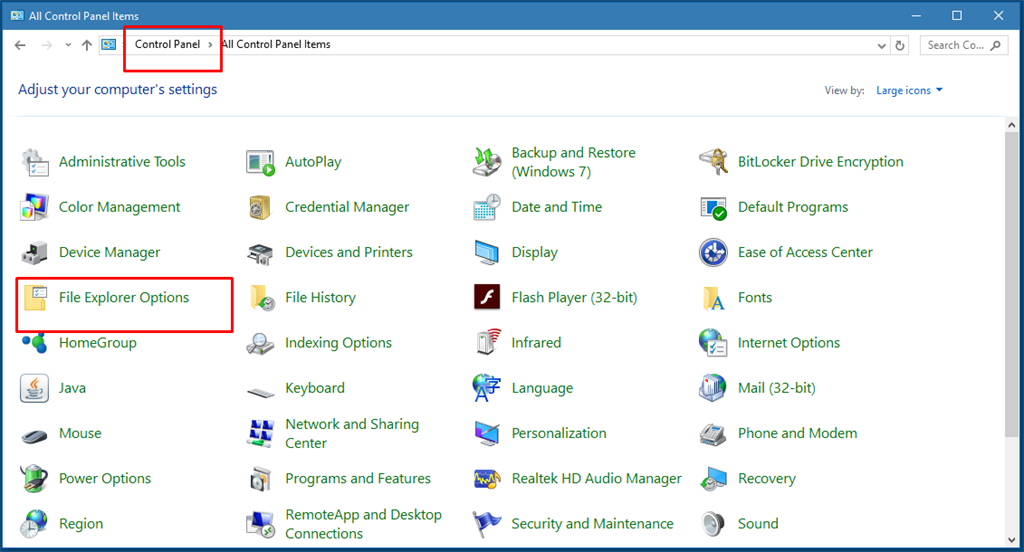Click the Control Panel breadcrumb
The width and height of the screenshot is (1024, 552).
tap(167, 44)
